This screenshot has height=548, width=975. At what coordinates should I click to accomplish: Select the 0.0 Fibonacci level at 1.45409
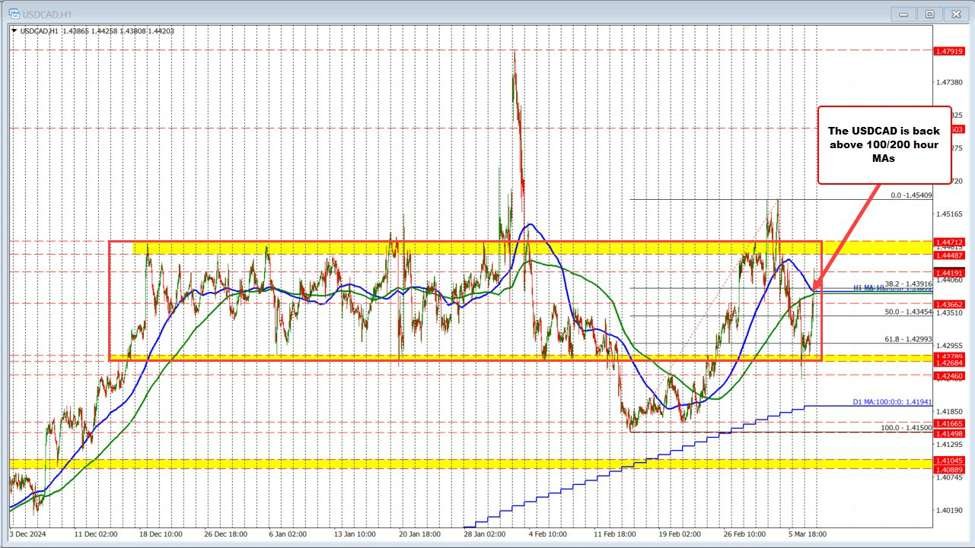click(911, 196)
